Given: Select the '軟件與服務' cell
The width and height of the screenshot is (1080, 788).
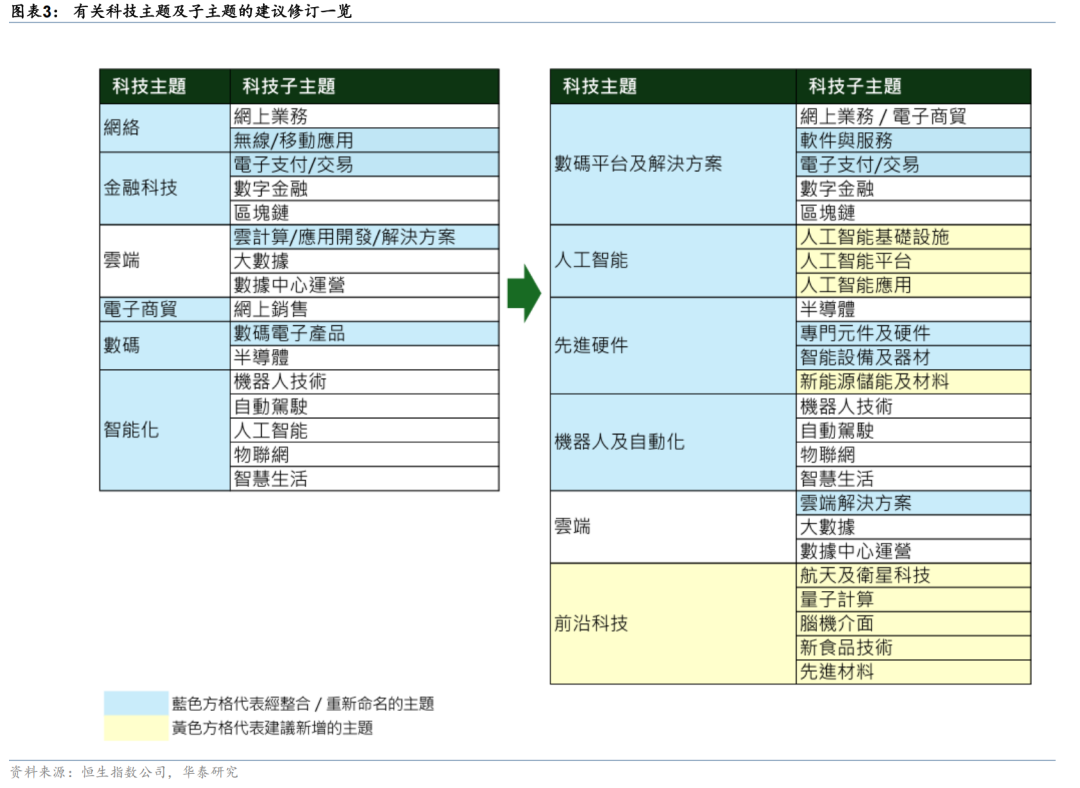Looking at the screenshot, I should tap(913, 141).
